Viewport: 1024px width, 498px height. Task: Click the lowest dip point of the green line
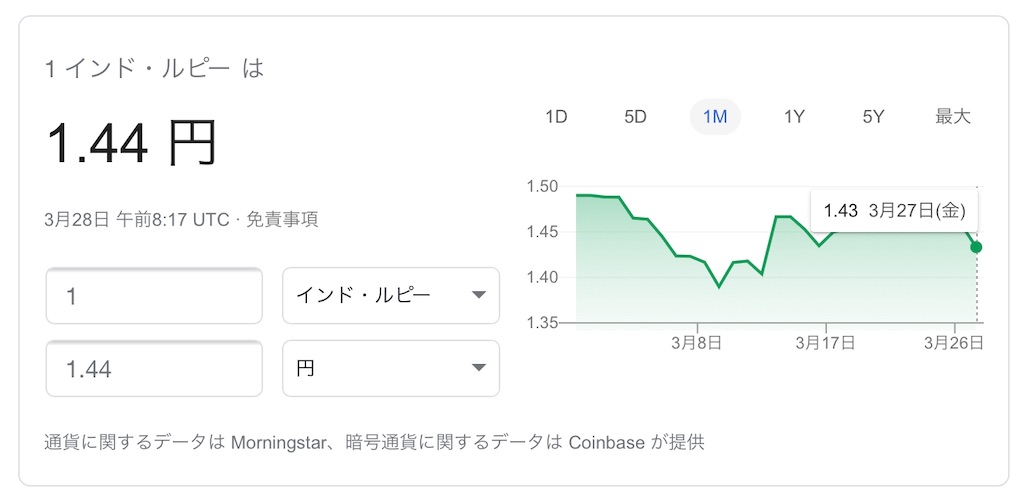click(719, 287)
